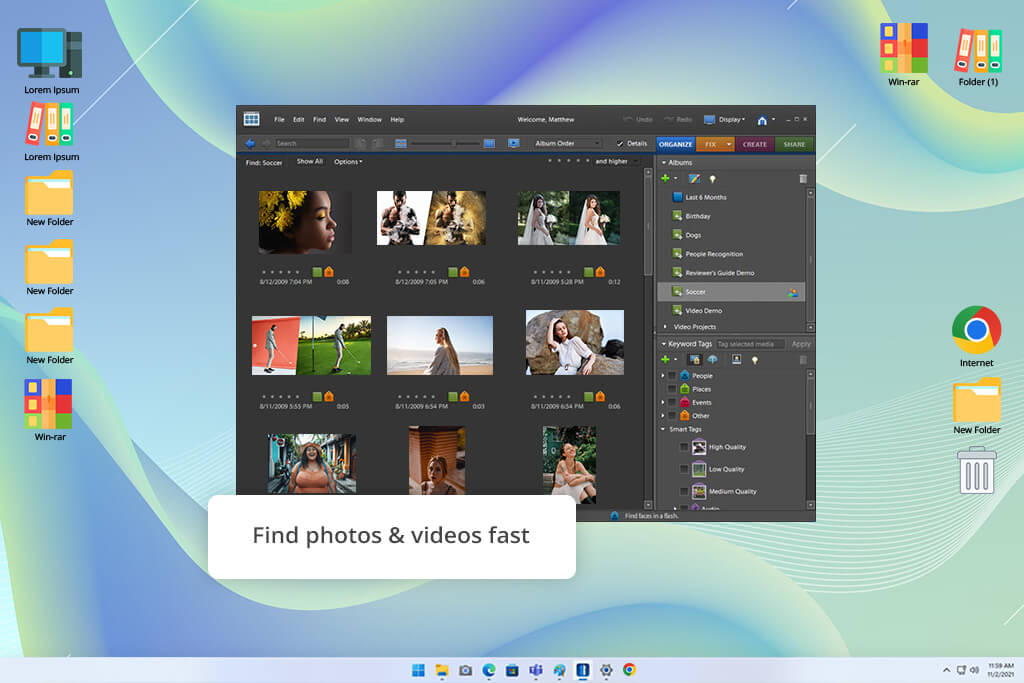Click the blue Back arrow
The height and width of the screenshot is (683, 1024).
pyautogui.click(x=250, y=143)
